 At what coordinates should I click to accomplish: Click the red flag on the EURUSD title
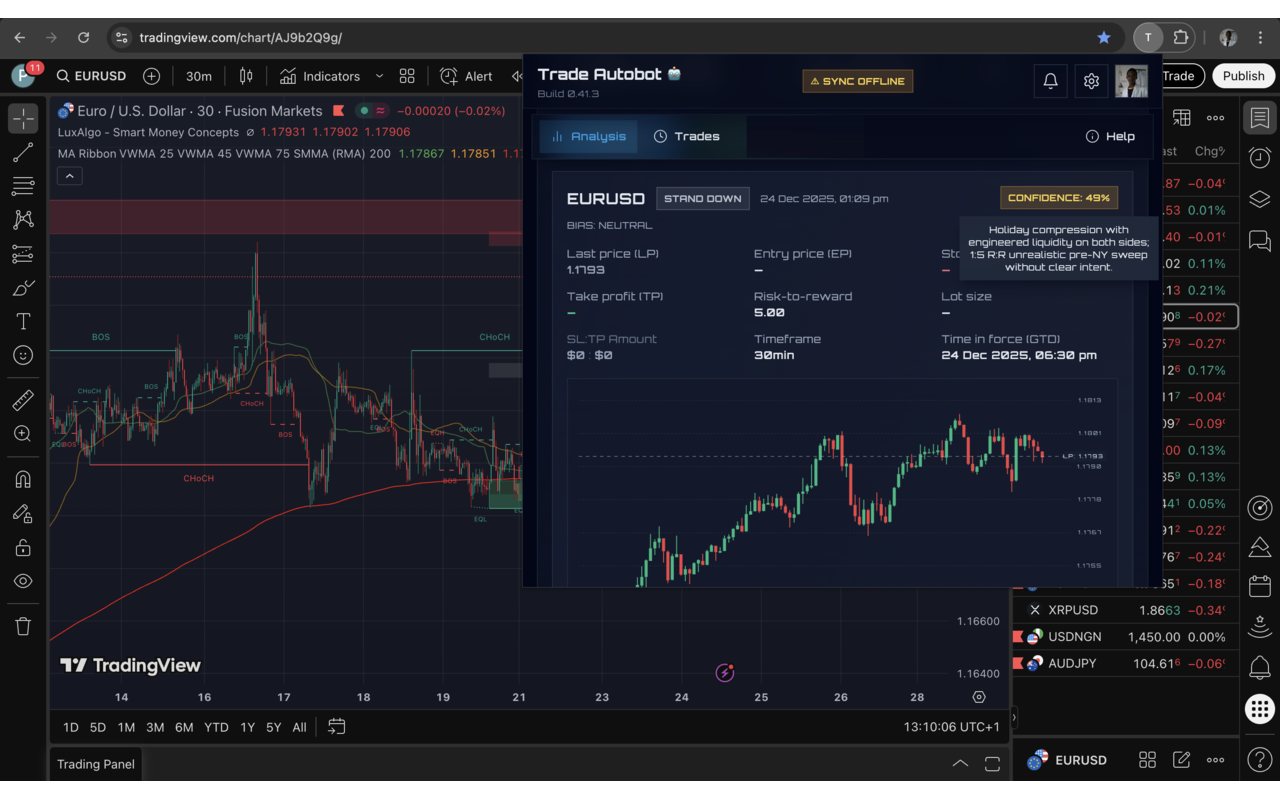(339, 111)
